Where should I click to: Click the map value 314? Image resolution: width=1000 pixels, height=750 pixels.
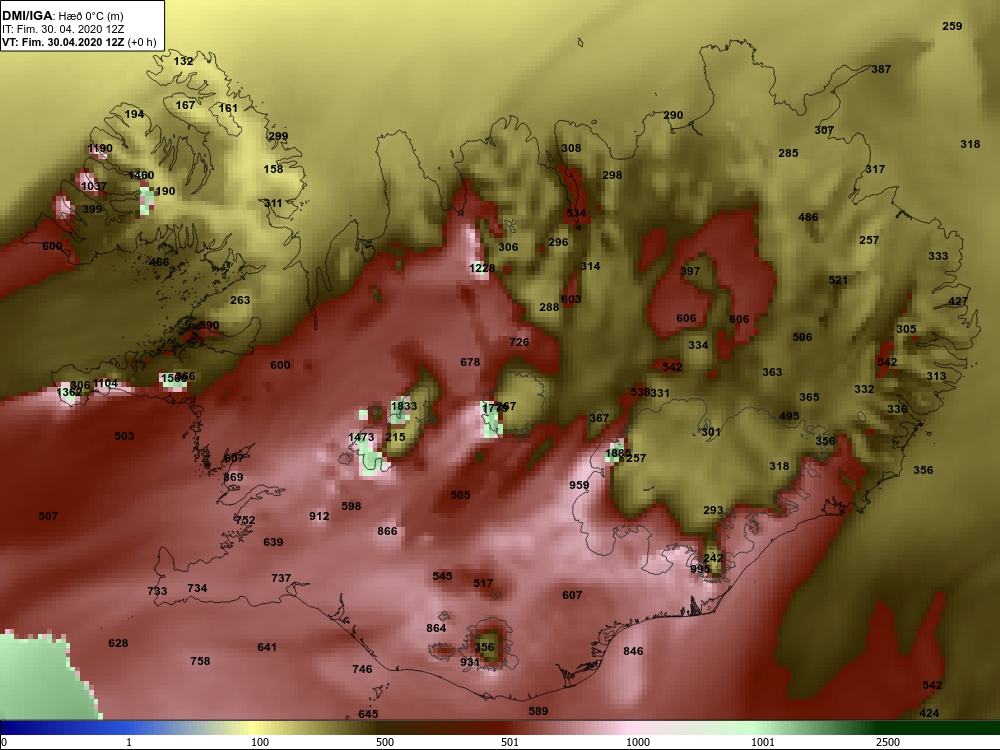point(590,267)
